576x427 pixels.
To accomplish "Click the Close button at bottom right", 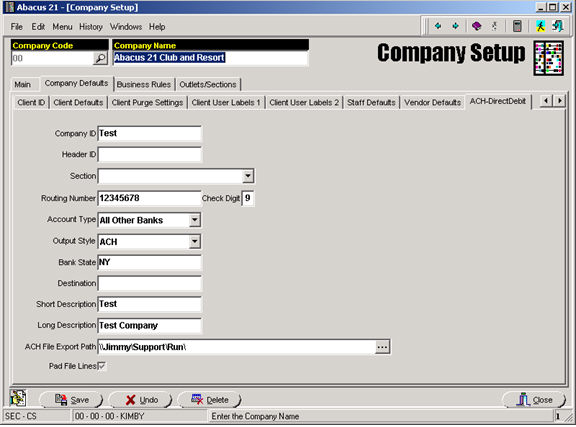I will point(533,400).
